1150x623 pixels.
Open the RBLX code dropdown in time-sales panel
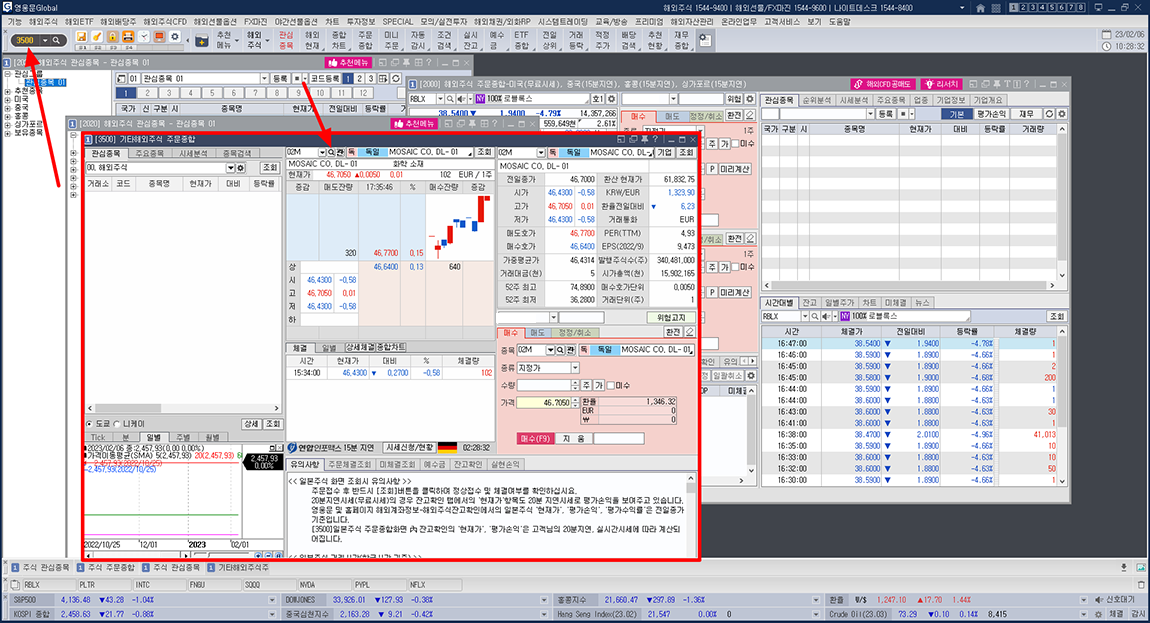coord(805,316)
